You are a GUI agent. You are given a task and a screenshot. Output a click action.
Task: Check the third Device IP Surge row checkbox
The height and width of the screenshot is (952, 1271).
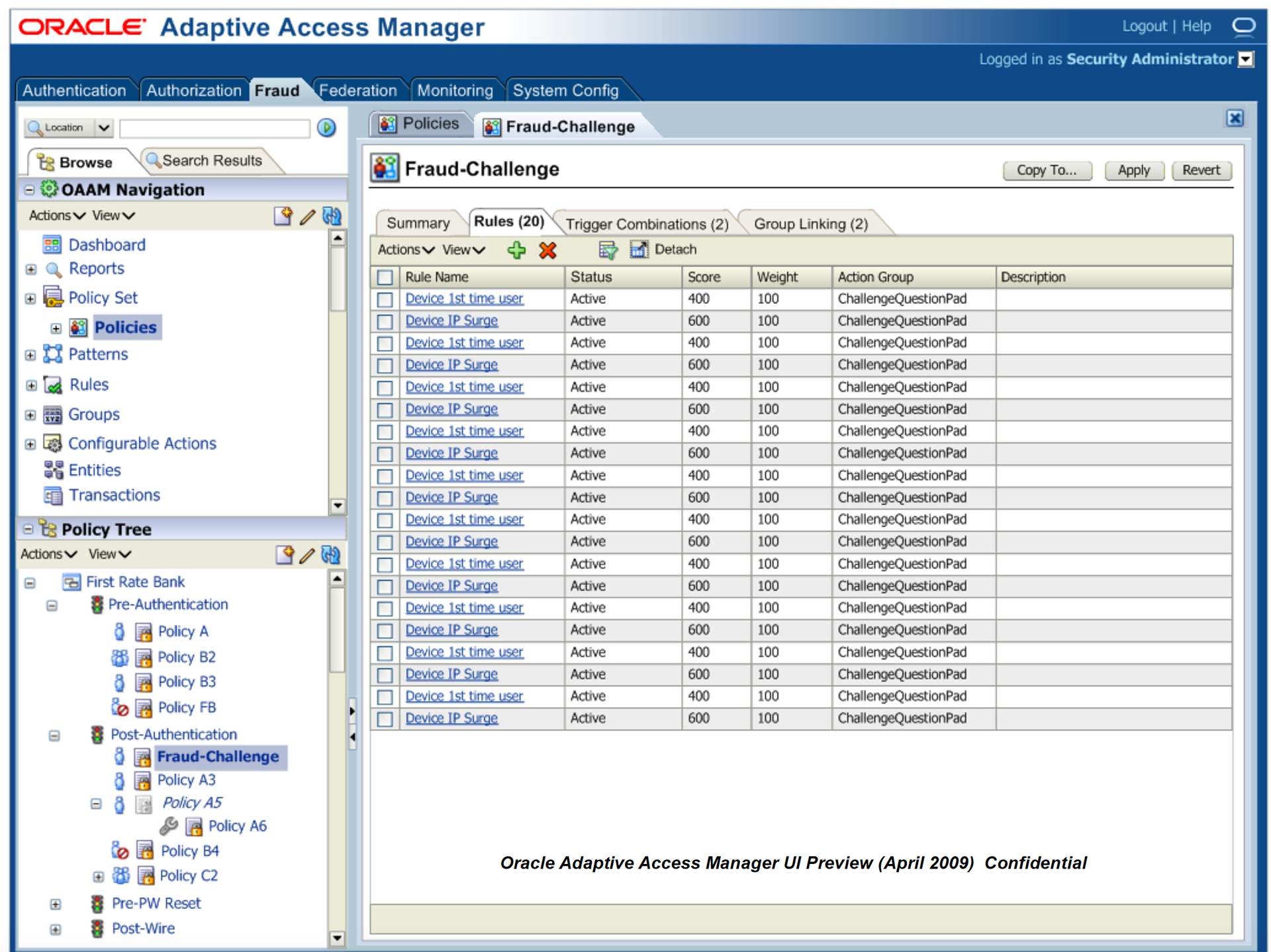point(385,410)
